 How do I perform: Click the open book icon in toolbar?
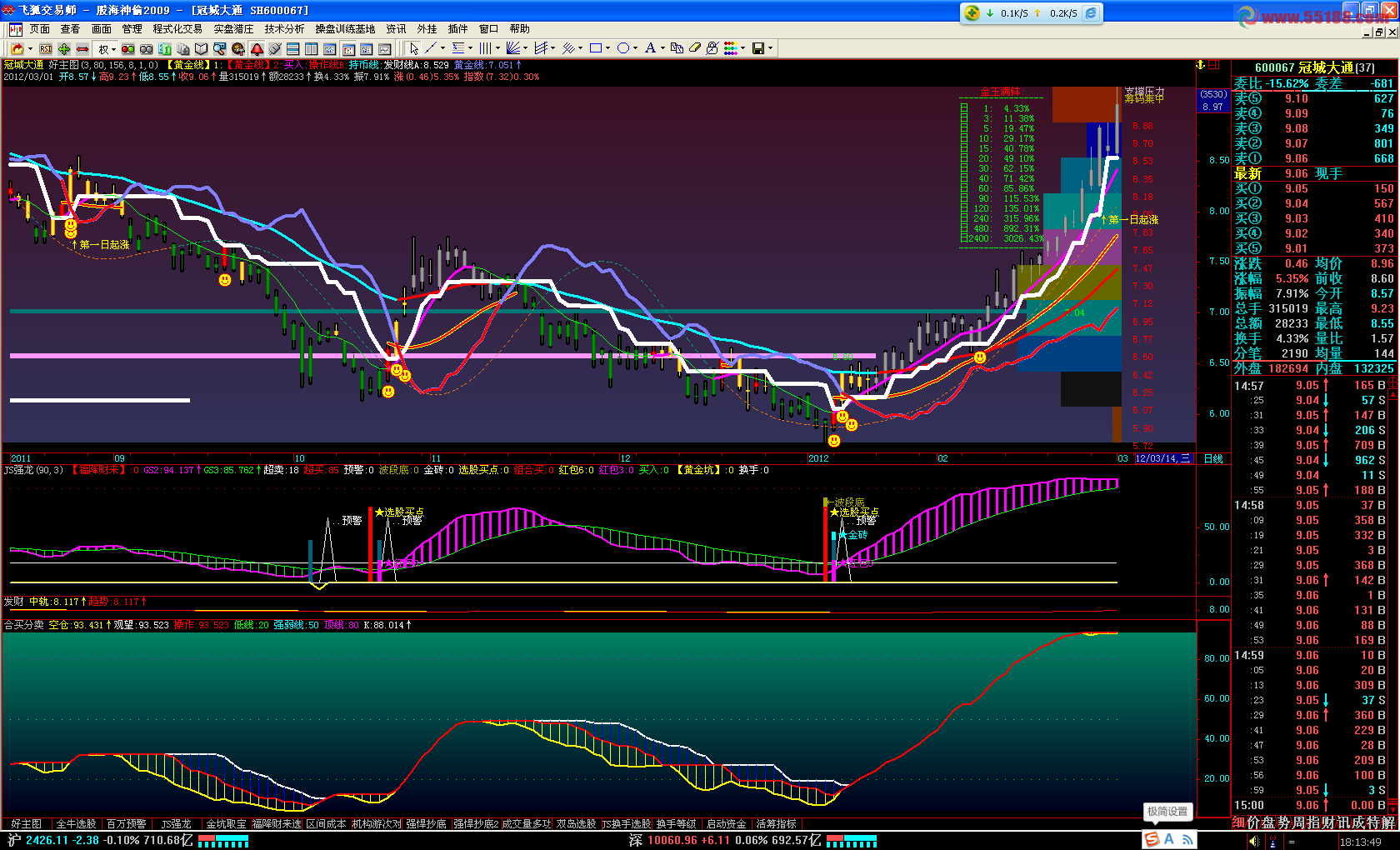(x=201, y=49)
